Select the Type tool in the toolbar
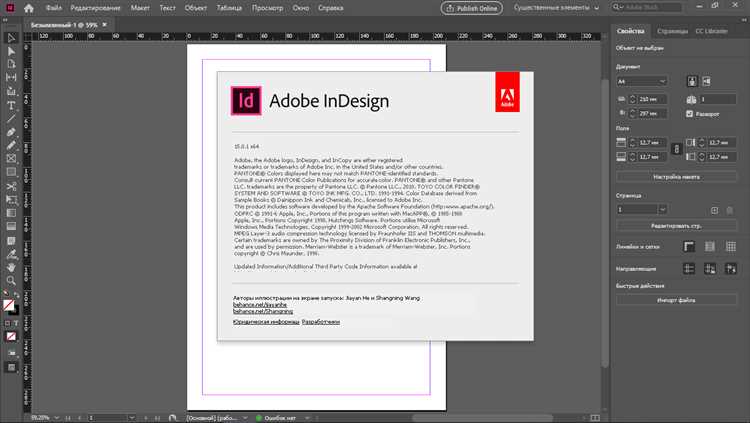 point(11,105)
